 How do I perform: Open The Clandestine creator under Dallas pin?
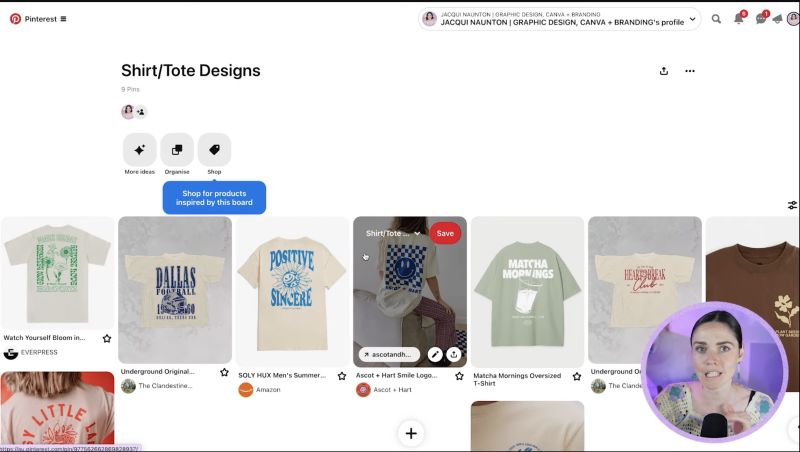pos(165,386)
